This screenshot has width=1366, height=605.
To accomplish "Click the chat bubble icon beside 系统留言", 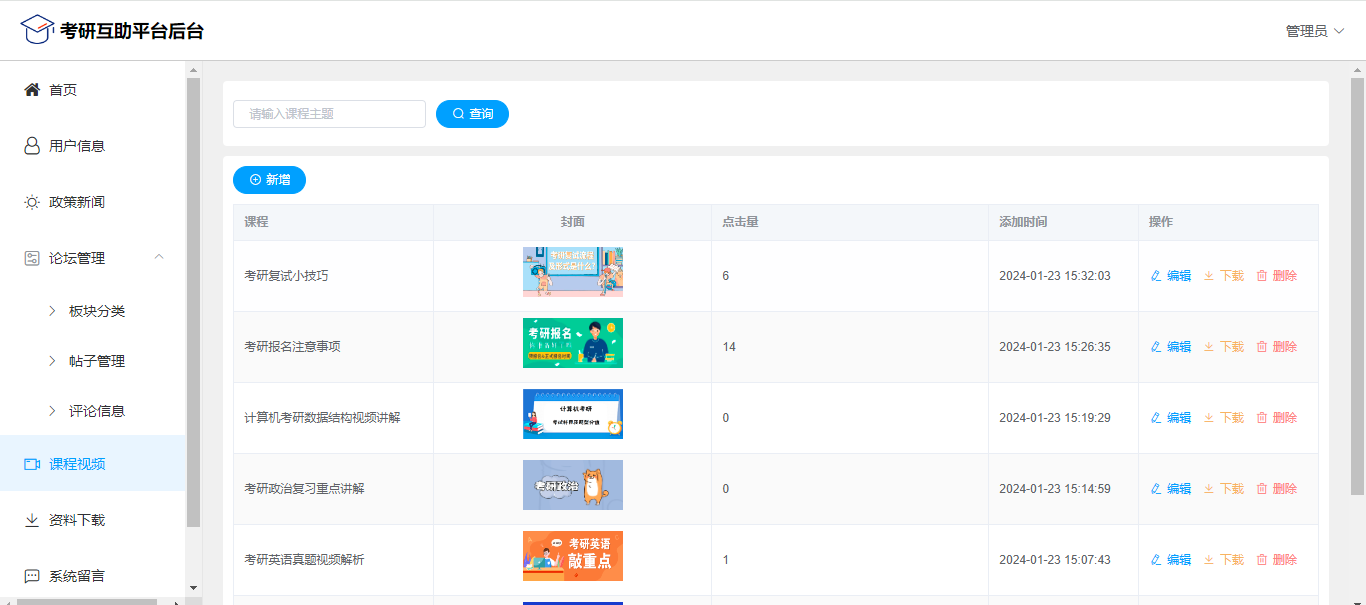I will coord(32,576).
